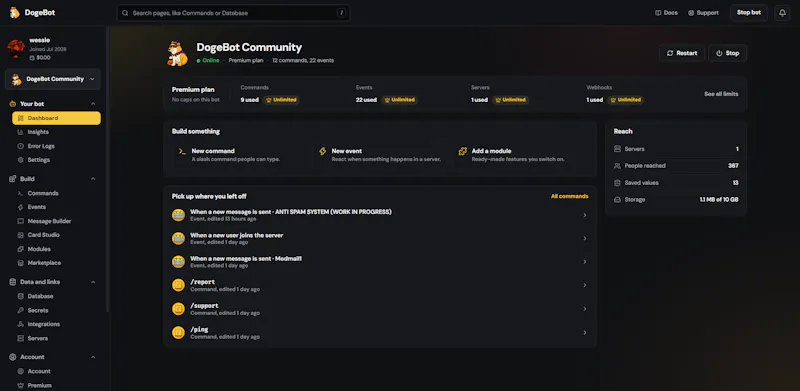Open the /support row chevron
Viewport: 800px width, 391px height.
(x=585, y=309)
